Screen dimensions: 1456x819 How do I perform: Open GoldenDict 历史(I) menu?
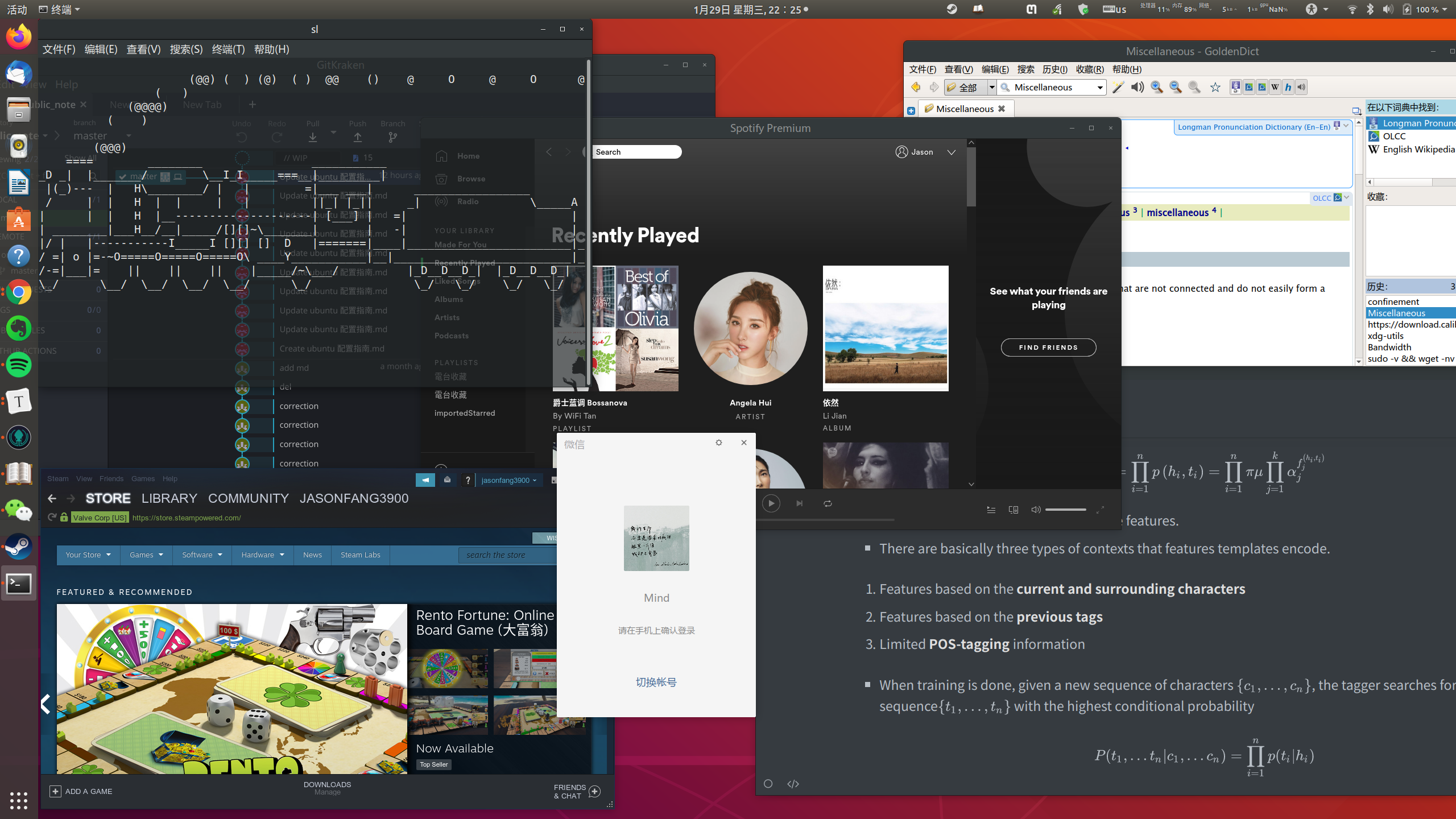tap(1054, 69)
